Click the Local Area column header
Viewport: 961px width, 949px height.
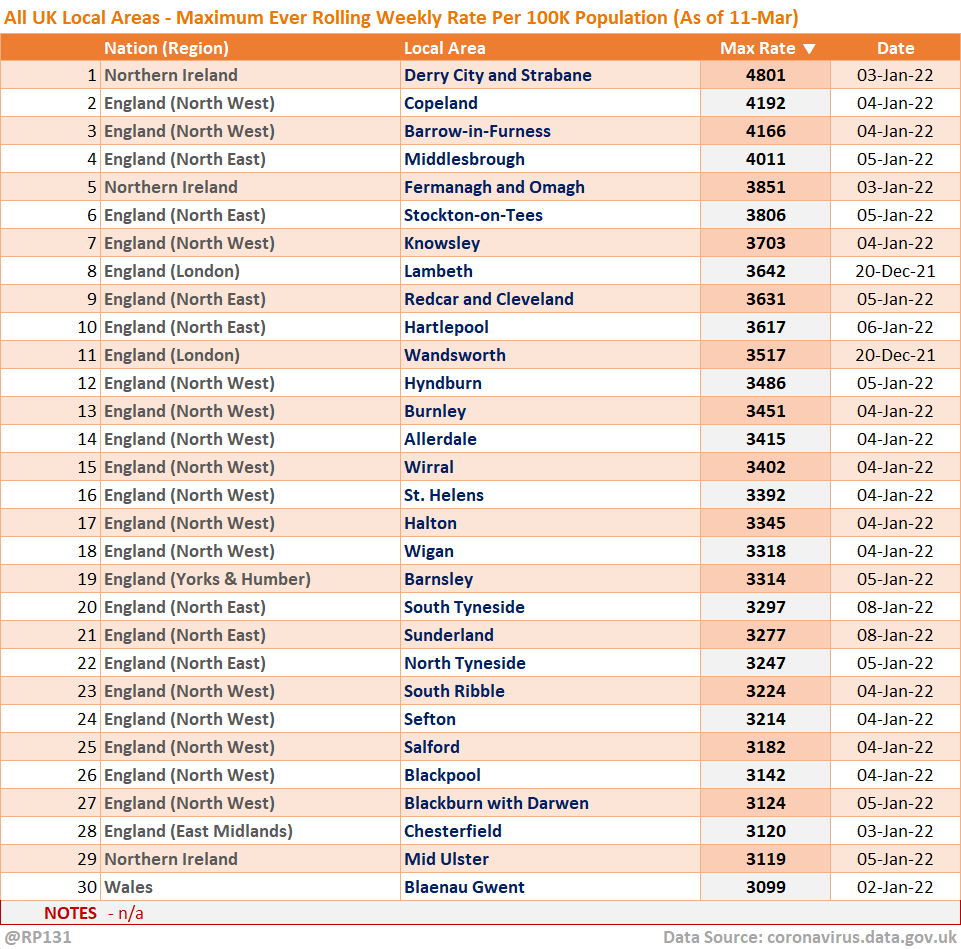444,48
